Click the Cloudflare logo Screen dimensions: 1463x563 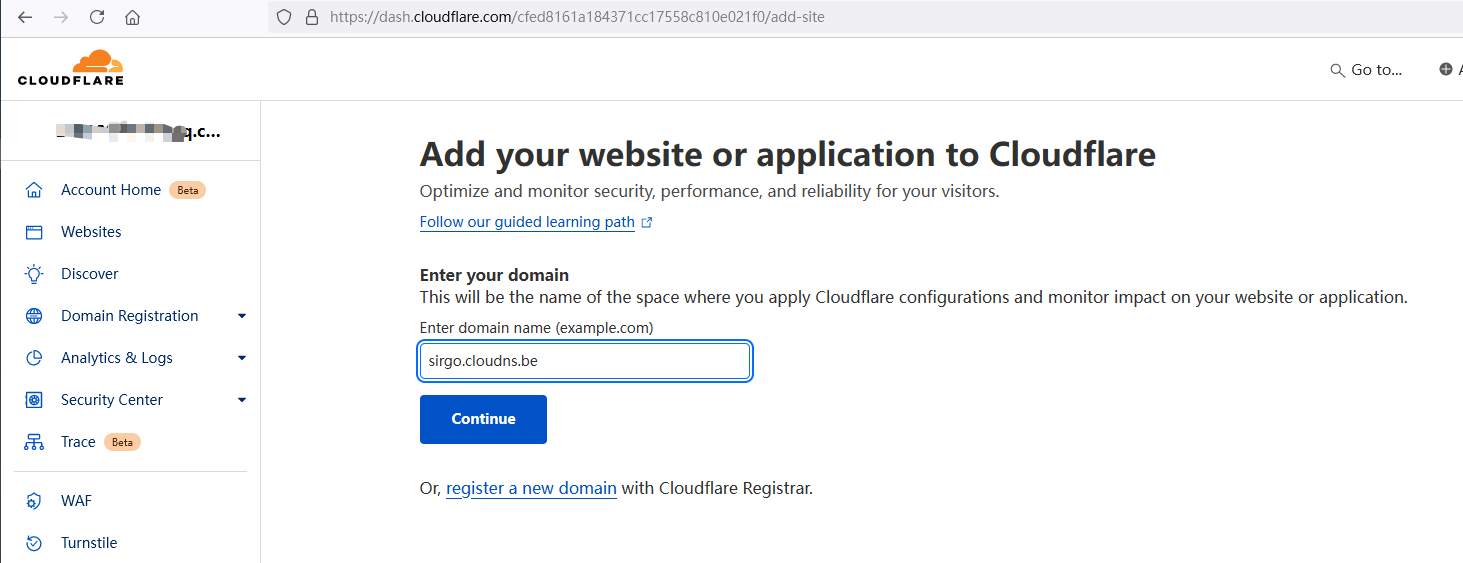point(70,67)
